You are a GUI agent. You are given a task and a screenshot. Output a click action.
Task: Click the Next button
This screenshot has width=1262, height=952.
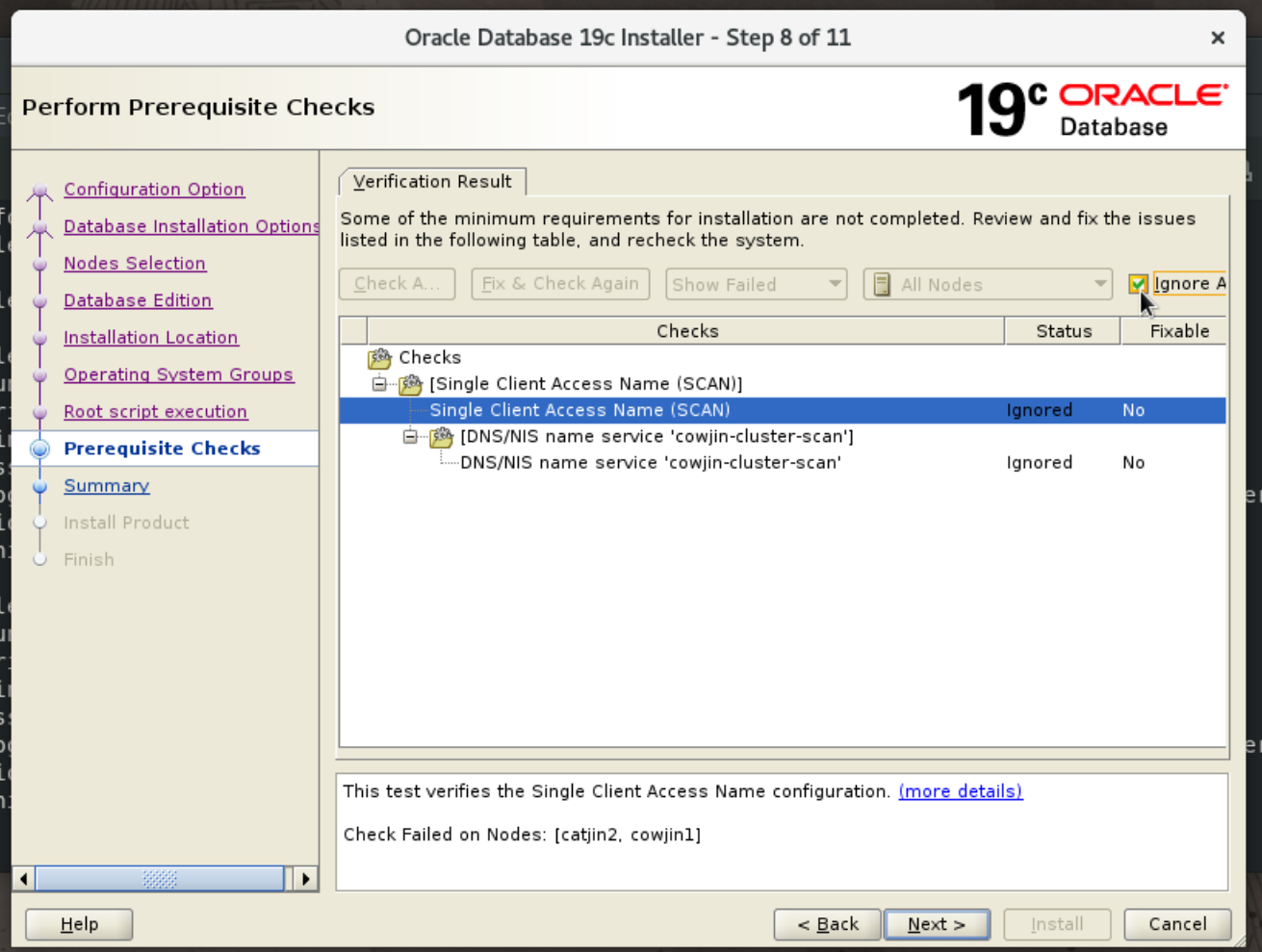coord(937,924)
